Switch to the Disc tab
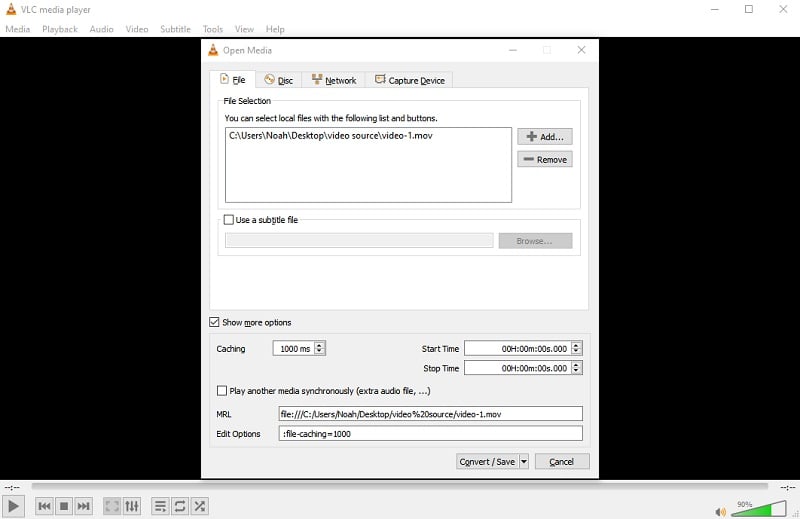 pyautogui.click(x=279, y=80)
